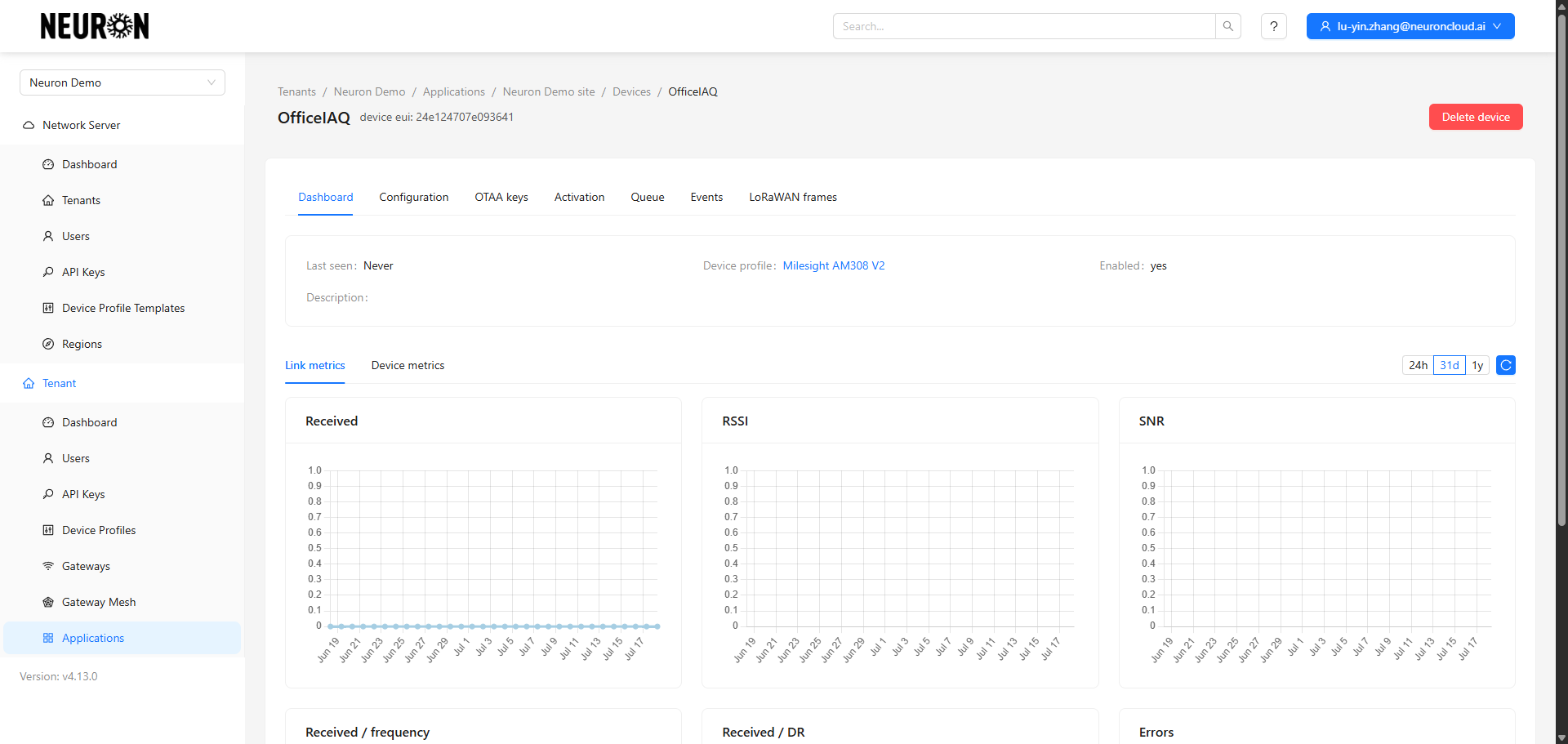Click the Regions compass icon

pyautogui.click(x=48, y=344)
